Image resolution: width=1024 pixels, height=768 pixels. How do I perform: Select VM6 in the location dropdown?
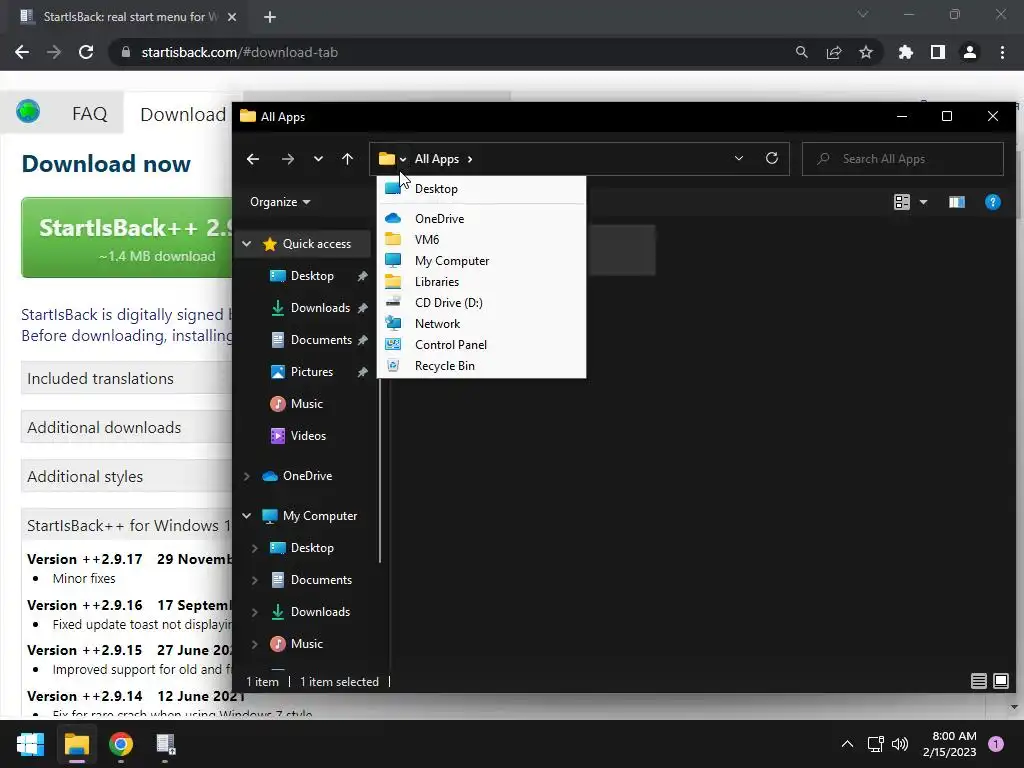[481, 240]
